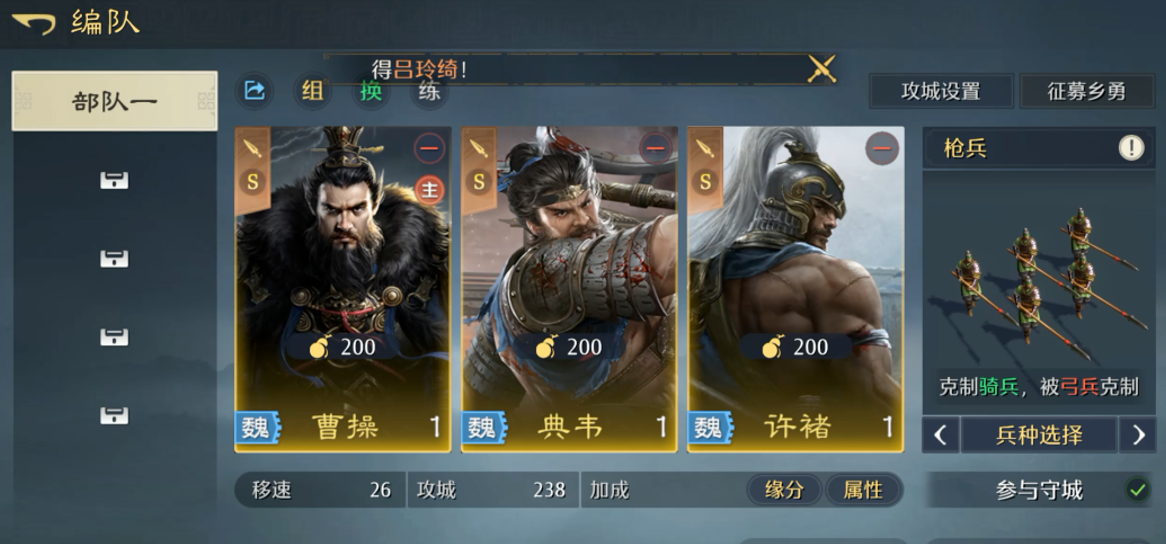The height and width of the screenshot is (544, 1166).
Task: Remove 典韦 using the red minus icon
Action: (655, 148)
